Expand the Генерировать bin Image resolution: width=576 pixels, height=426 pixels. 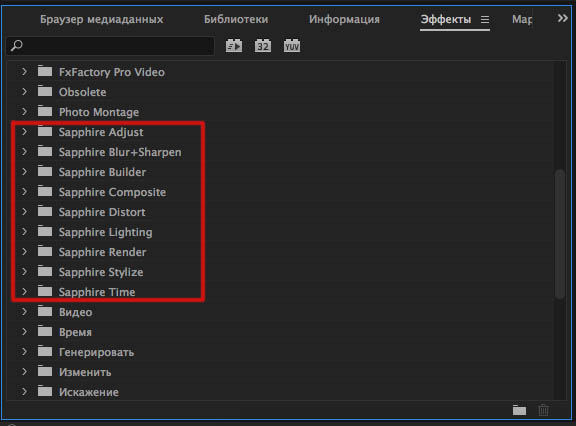[x=24, y=351]
